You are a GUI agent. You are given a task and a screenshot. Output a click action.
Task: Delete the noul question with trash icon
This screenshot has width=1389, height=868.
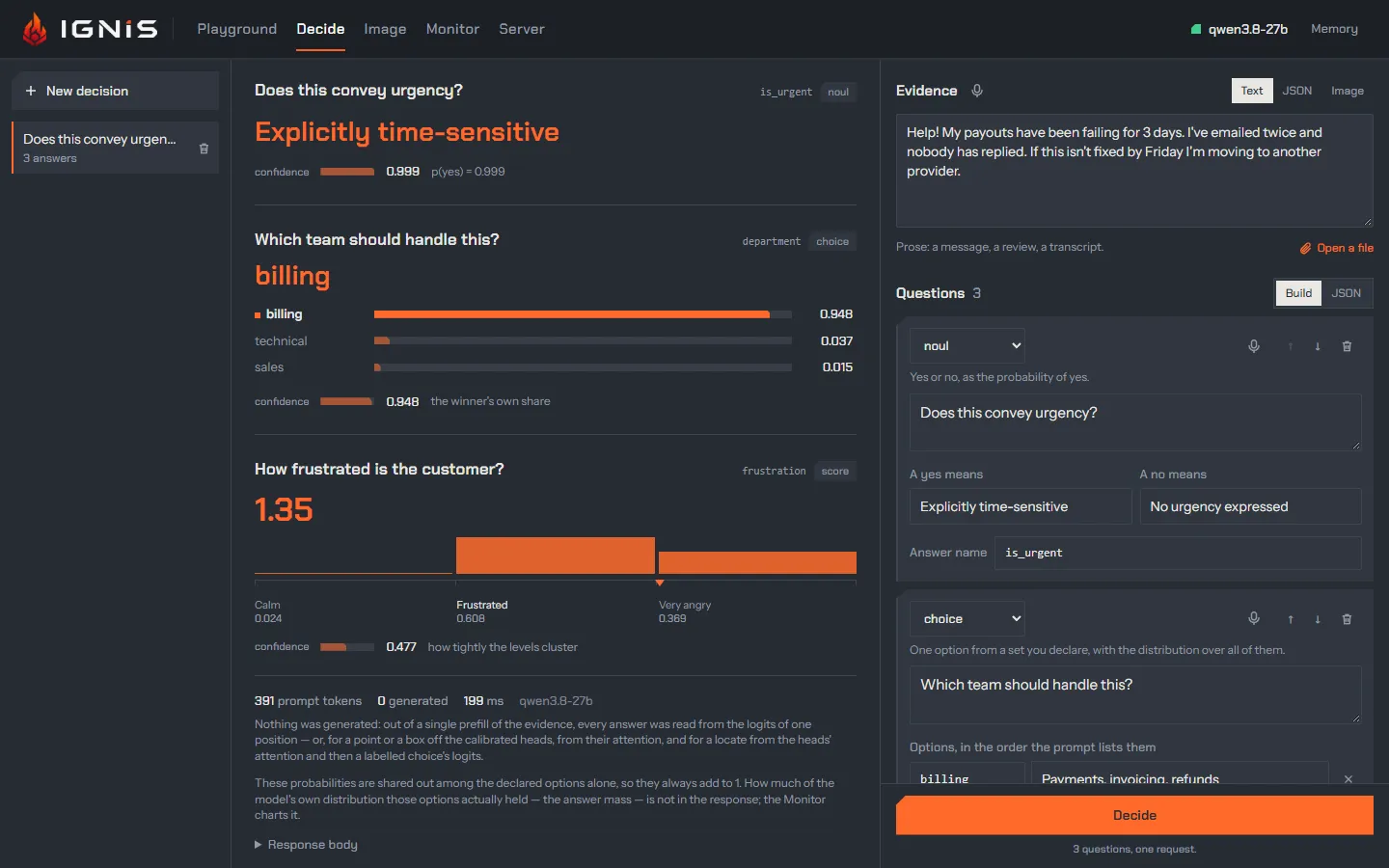point(1347,346)
